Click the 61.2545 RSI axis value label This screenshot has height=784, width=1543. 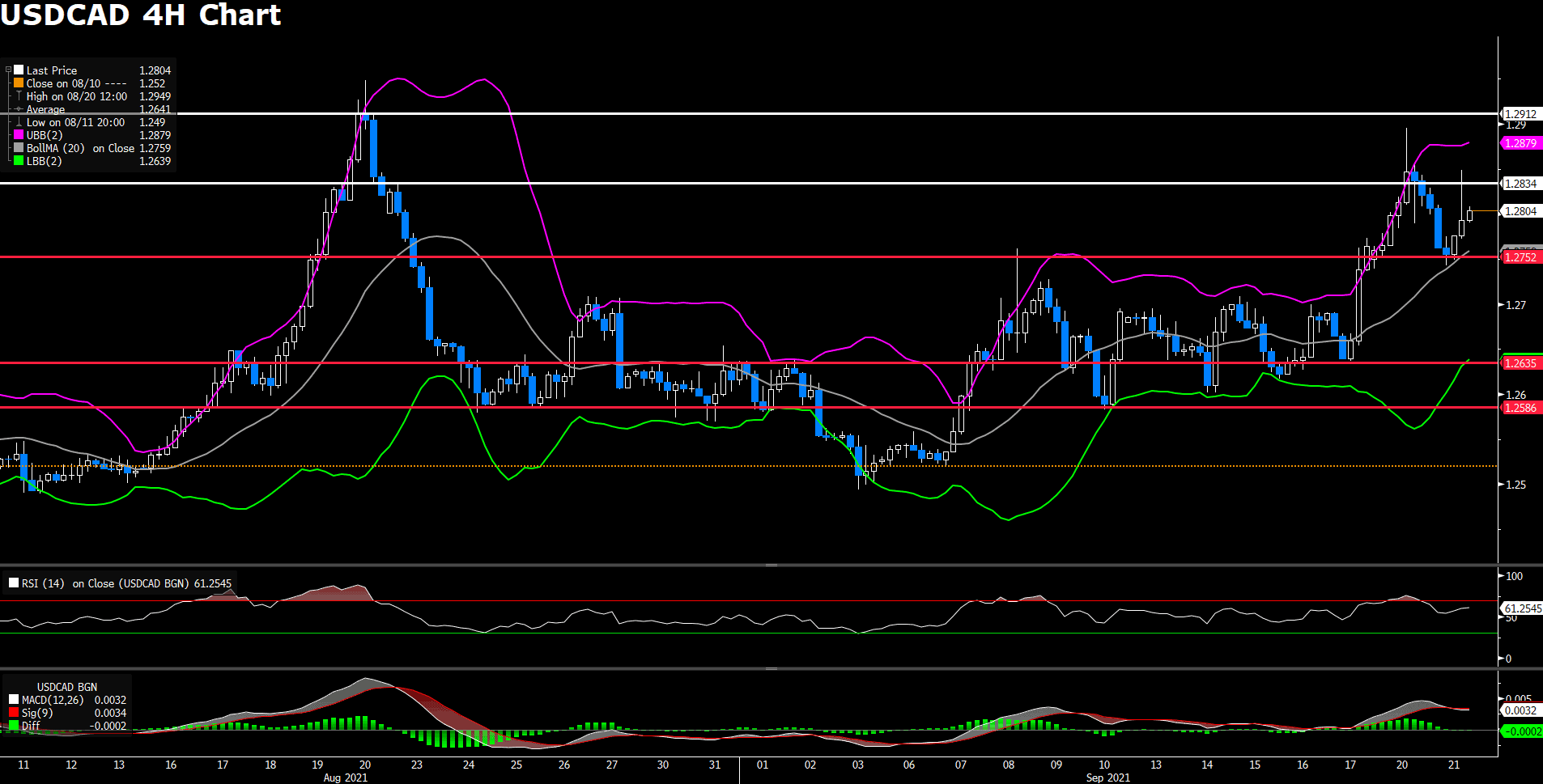[1522, 608]
